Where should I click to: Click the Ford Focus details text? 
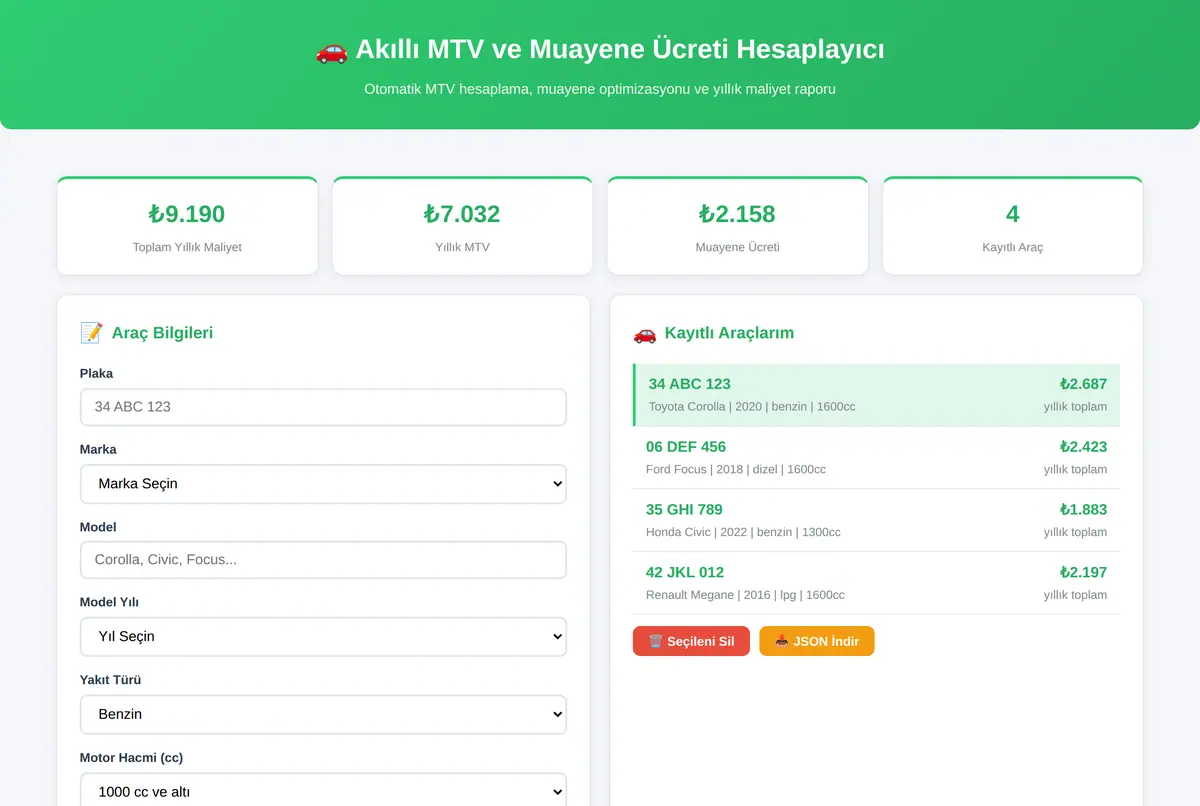click(736, 470)
